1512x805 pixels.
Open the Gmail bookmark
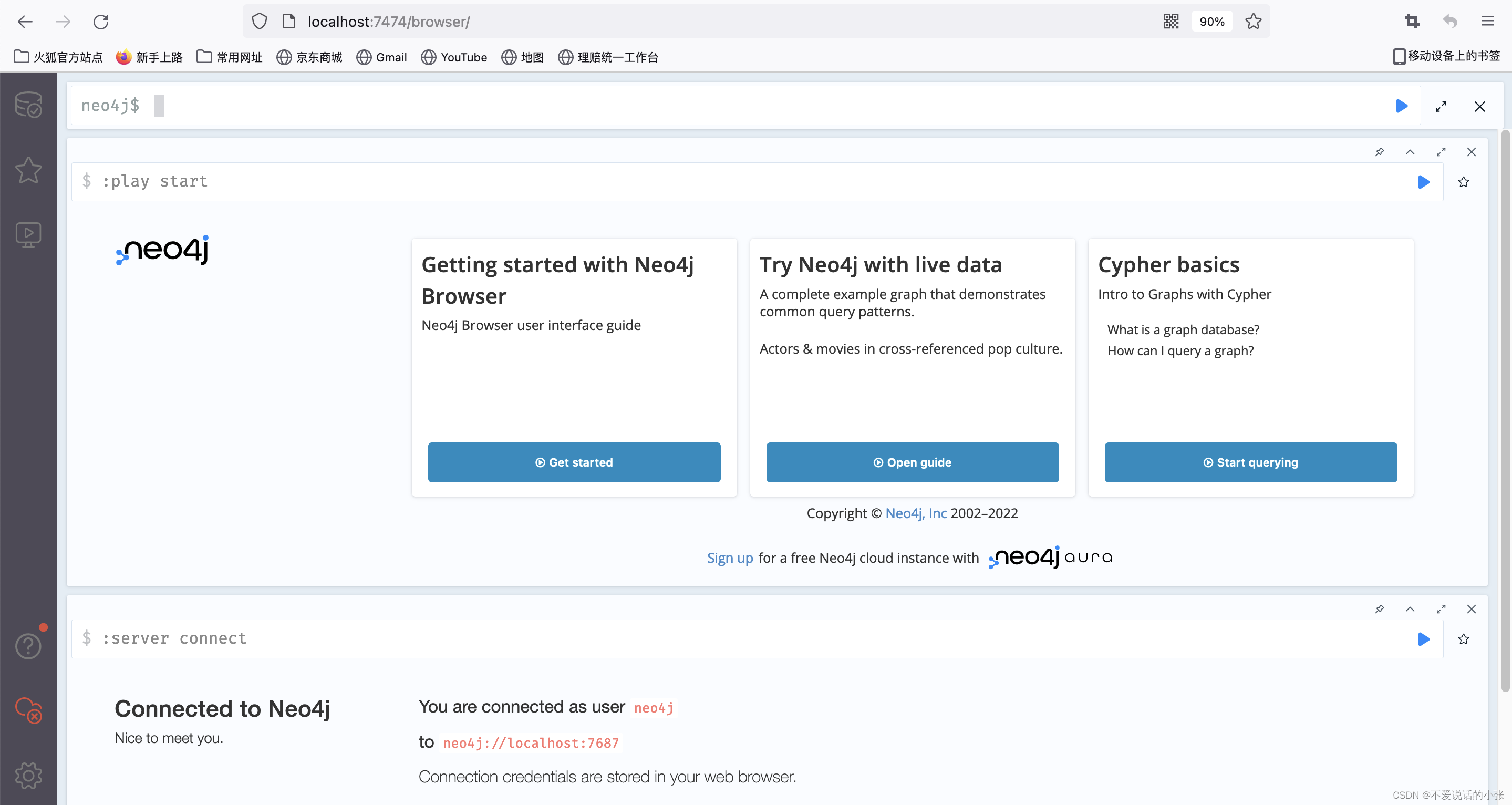[x=381, y=57]
